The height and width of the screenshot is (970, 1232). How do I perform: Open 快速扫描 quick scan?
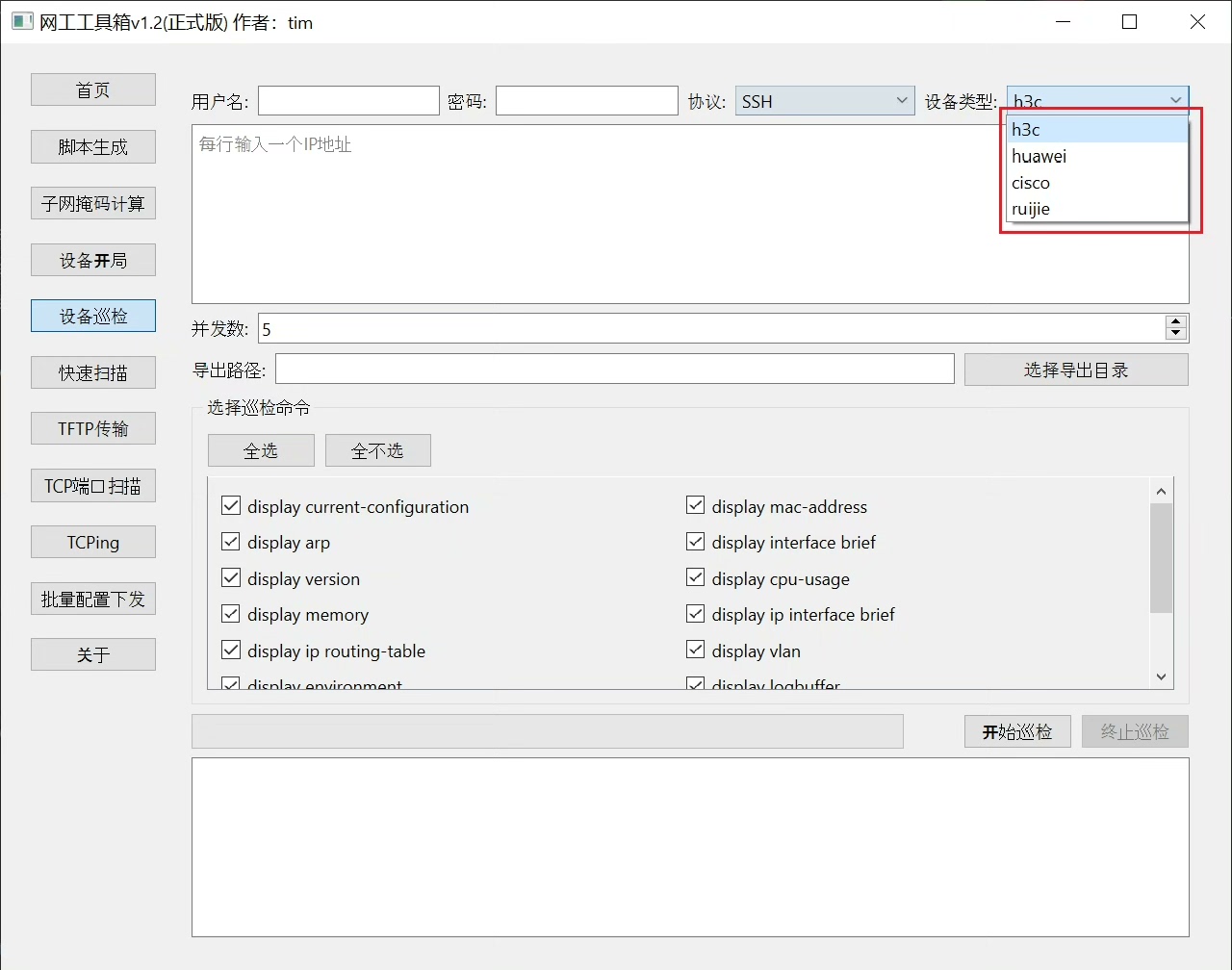coord(93,372)
